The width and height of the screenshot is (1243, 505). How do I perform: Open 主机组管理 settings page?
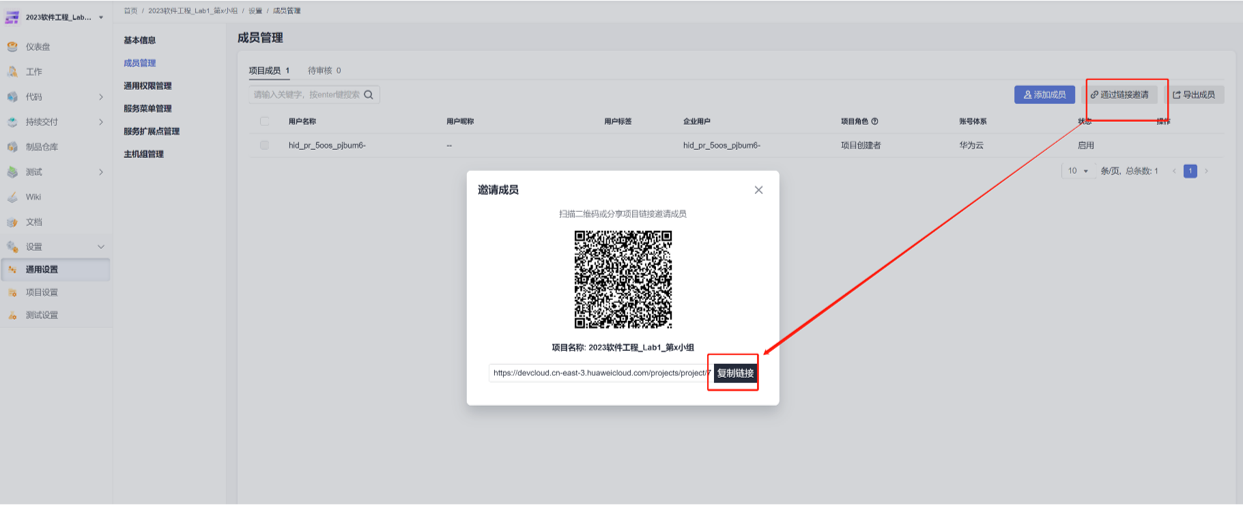click(144, 155)
